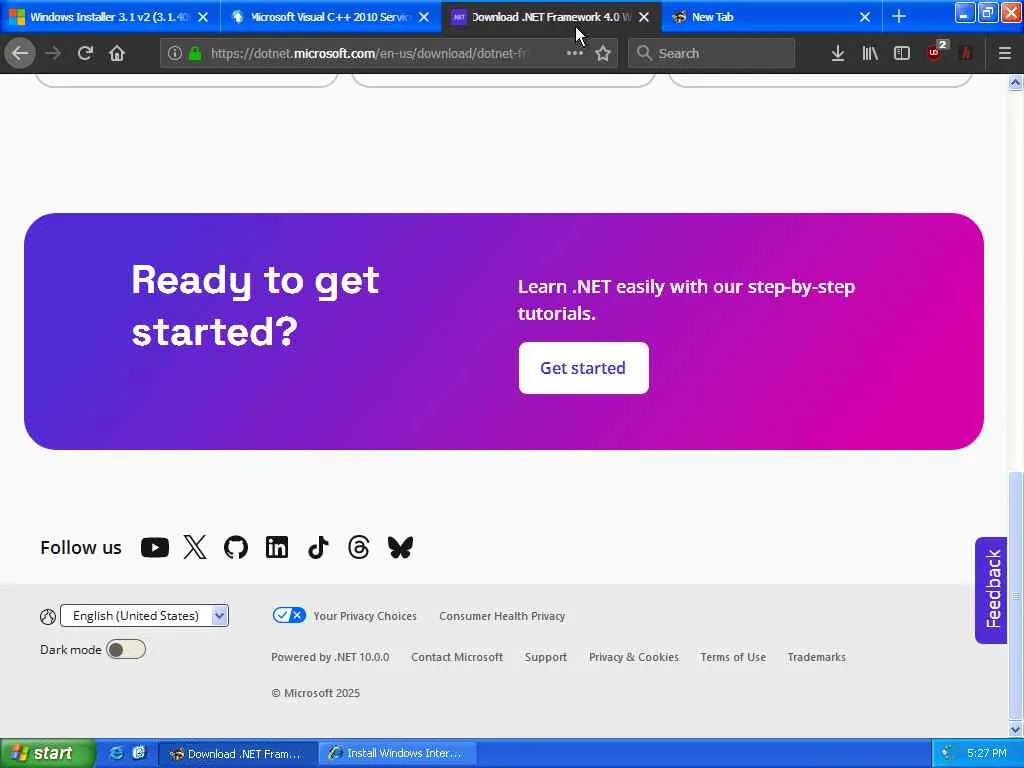
Task: Open a new tab with plus icon
Action: point(899,17)
